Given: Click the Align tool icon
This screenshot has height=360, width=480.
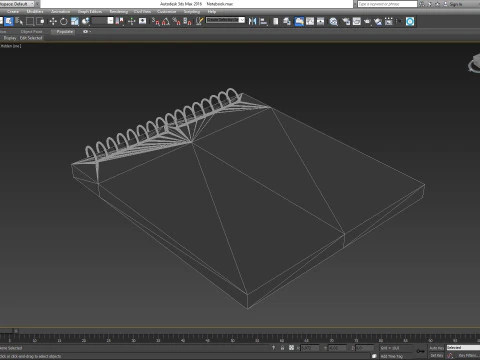Looking at the screenshot, I should pyautogui.click(x=263, y=21).
